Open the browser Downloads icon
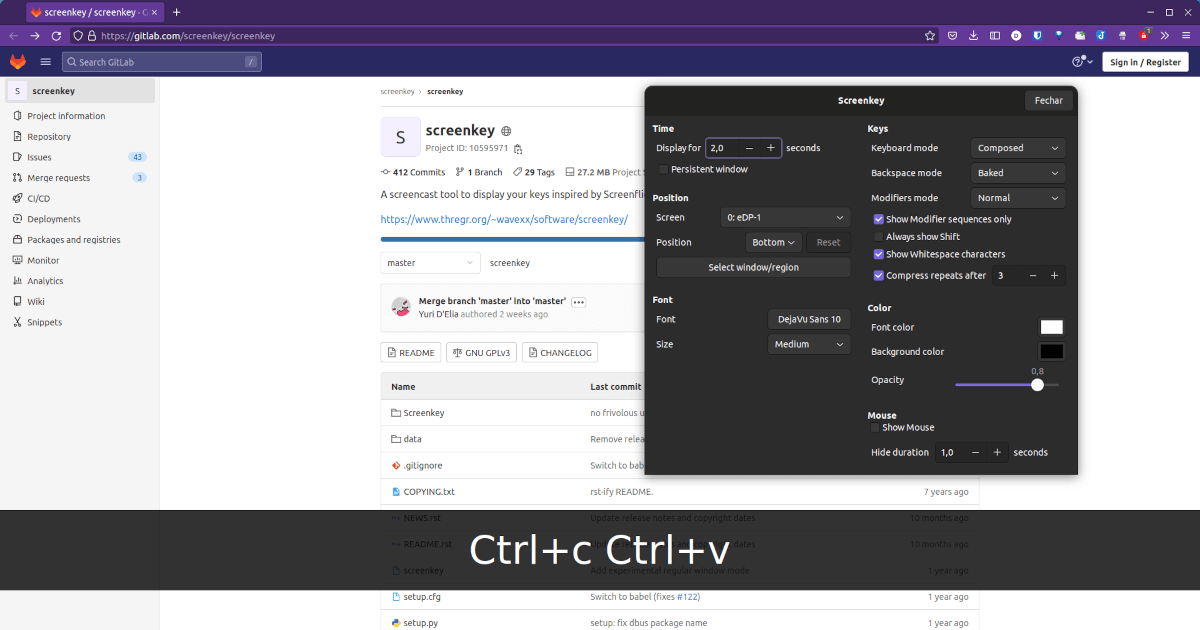The height and width of the screenshot is (630, 1200). 973,36
